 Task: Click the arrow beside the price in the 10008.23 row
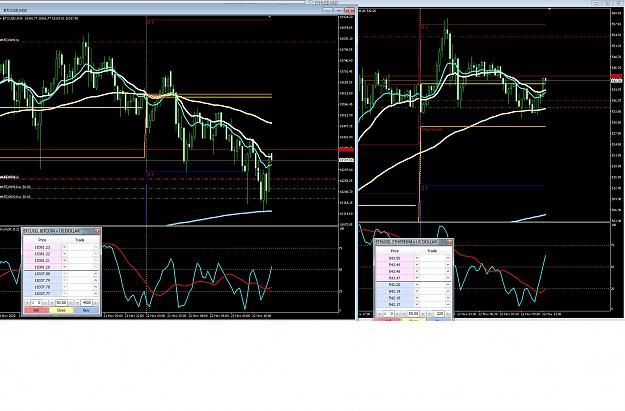[65, 247]
